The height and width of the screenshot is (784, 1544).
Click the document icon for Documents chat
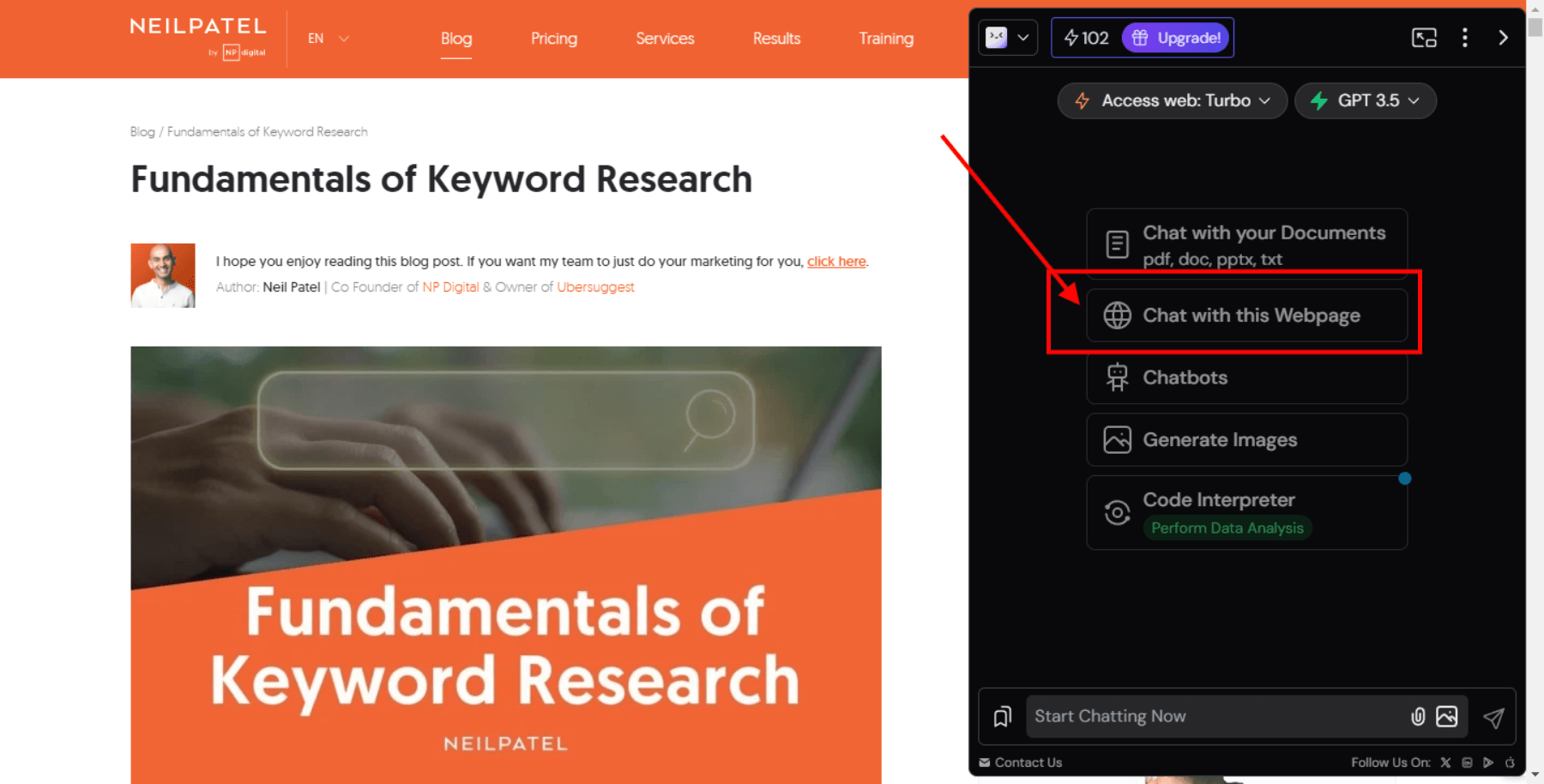pyautogui.click(x=1117, y=244)
